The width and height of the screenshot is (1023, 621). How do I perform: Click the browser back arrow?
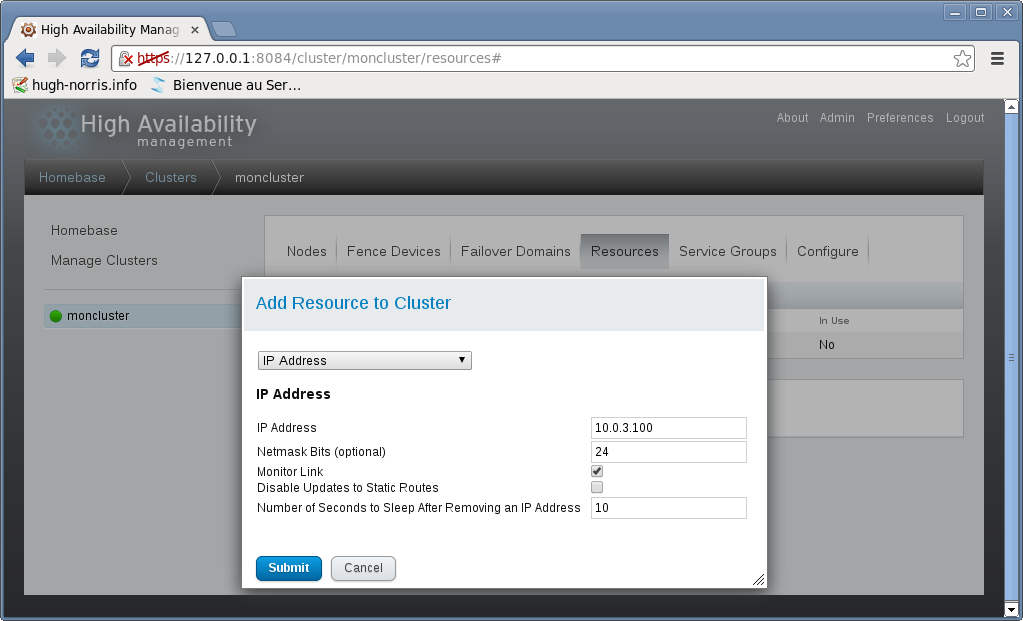click(25, 58)
